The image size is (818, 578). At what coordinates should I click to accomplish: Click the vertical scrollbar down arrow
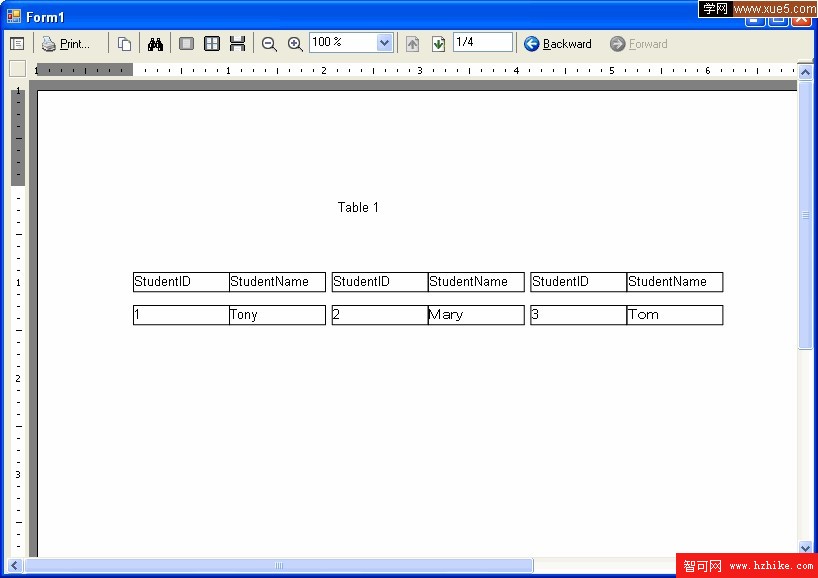pyautogui.click(x=805, y=548)
